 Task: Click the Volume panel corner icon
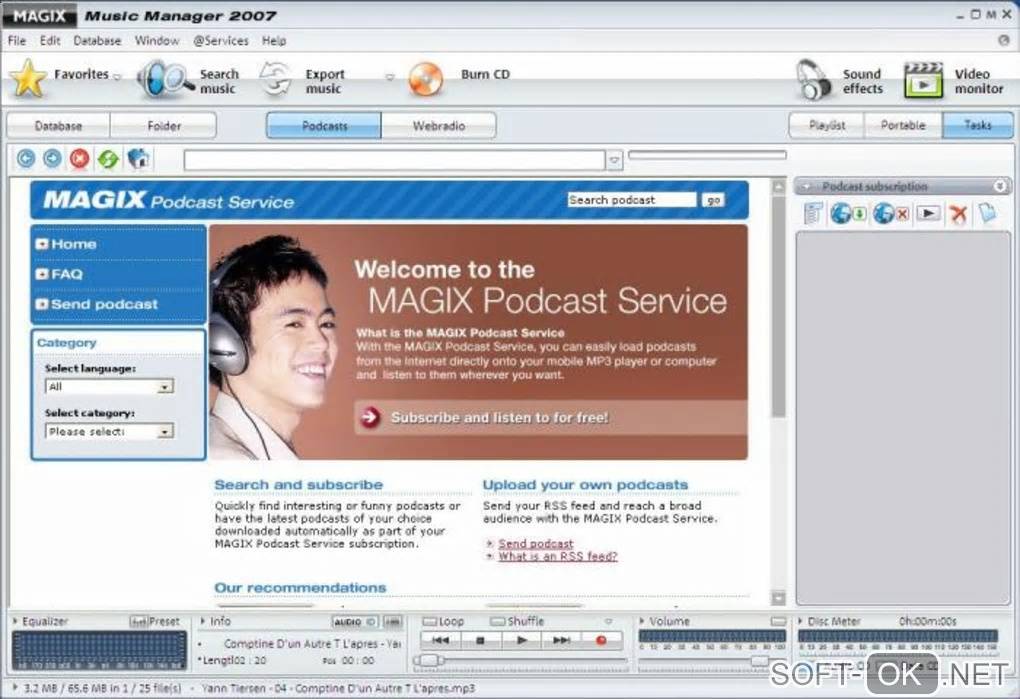coord(778,622)
